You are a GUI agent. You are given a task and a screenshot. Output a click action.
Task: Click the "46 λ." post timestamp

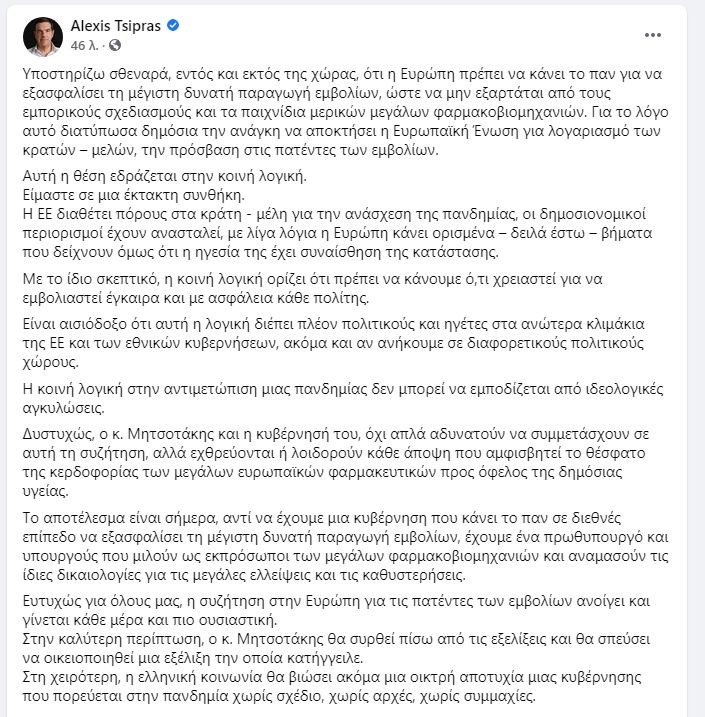[83, 46]
